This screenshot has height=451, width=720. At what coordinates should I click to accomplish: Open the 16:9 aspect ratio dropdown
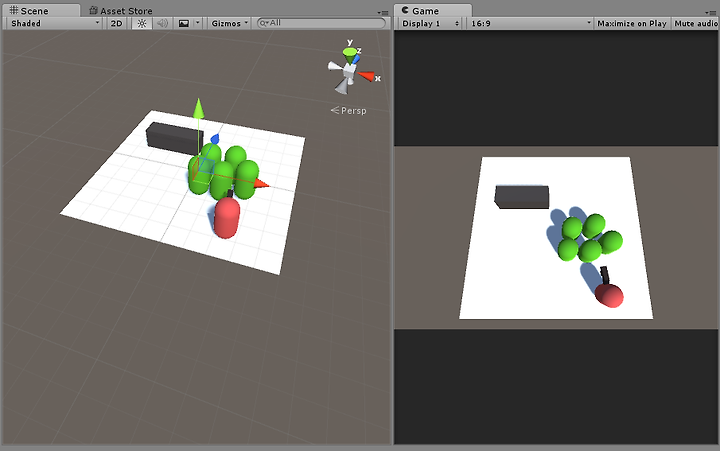531,23
